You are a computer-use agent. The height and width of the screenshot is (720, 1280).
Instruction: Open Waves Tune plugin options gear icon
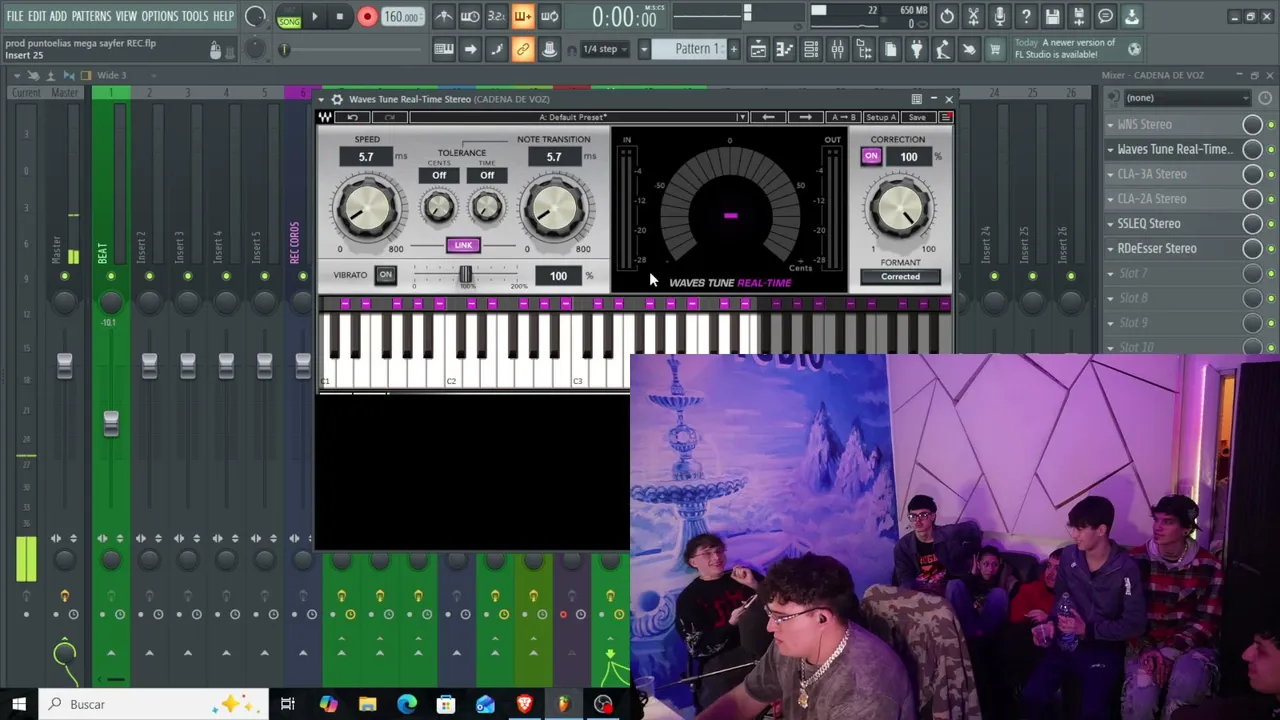pyautogui.click(x=337, y=99)
